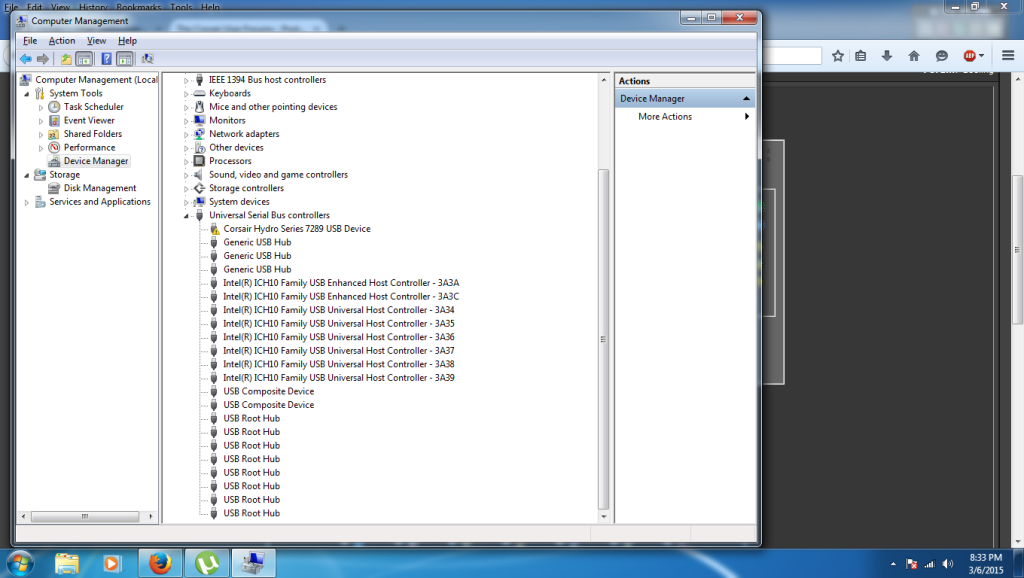Expand the Shared Folders node

pos(41,135)
